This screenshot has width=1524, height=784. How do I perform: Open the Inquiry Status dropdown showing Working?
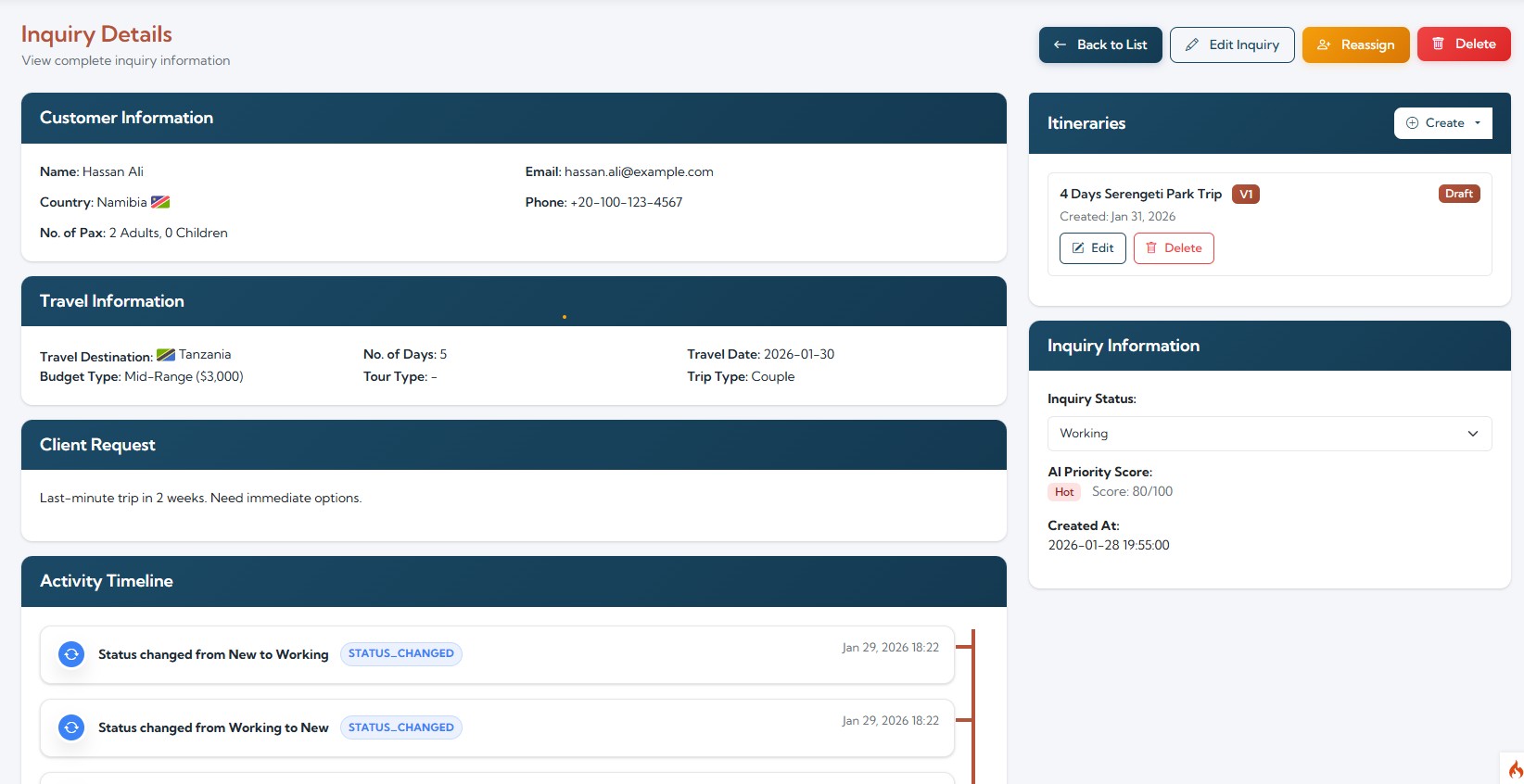click(1269, 434)
